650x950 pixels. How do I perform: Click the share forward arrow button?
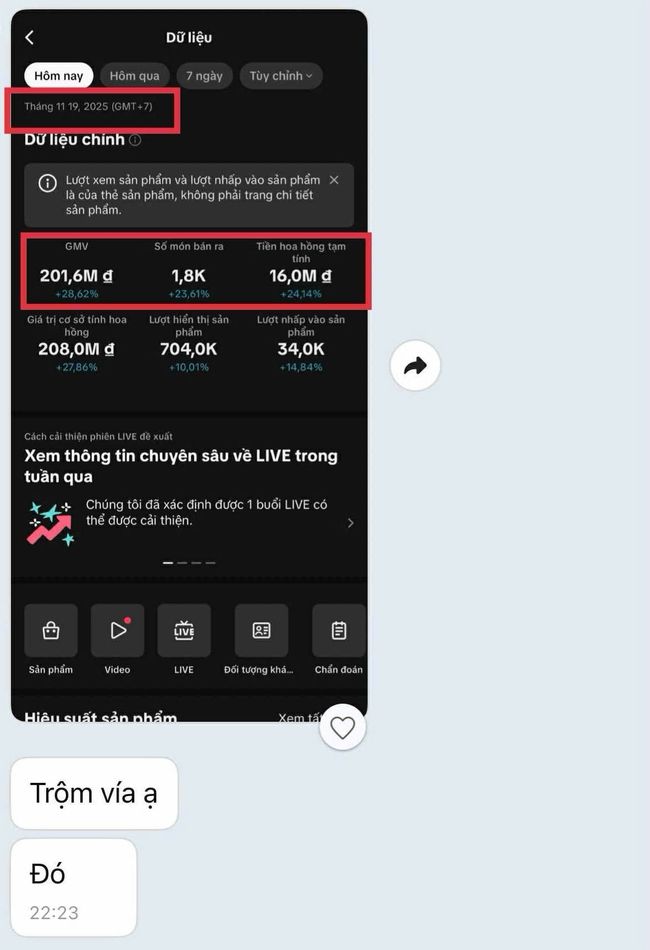pos(415,366)
